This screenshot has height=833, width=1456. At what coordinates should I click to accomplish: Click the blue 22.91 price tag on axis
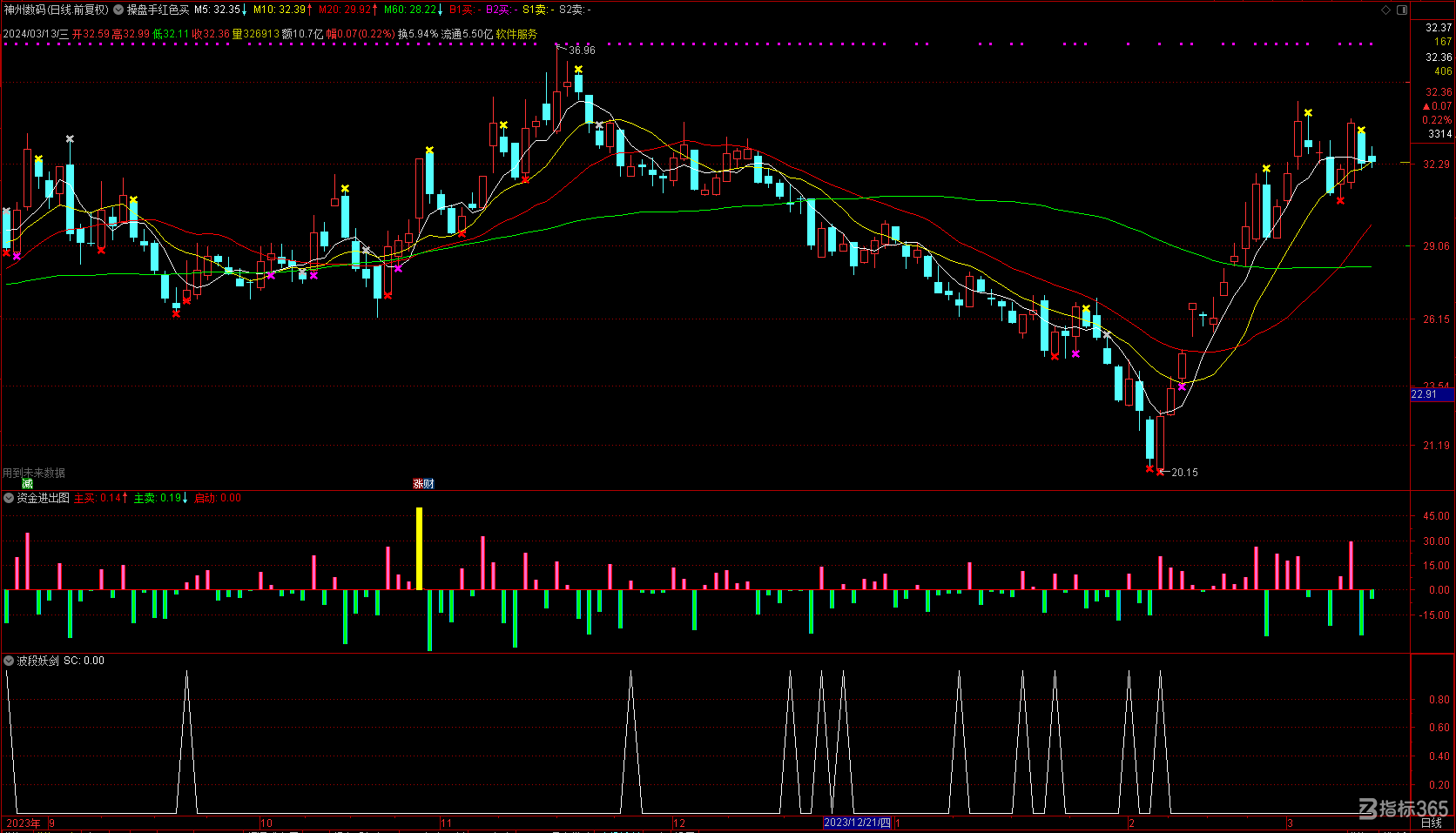pos(1432,394)
